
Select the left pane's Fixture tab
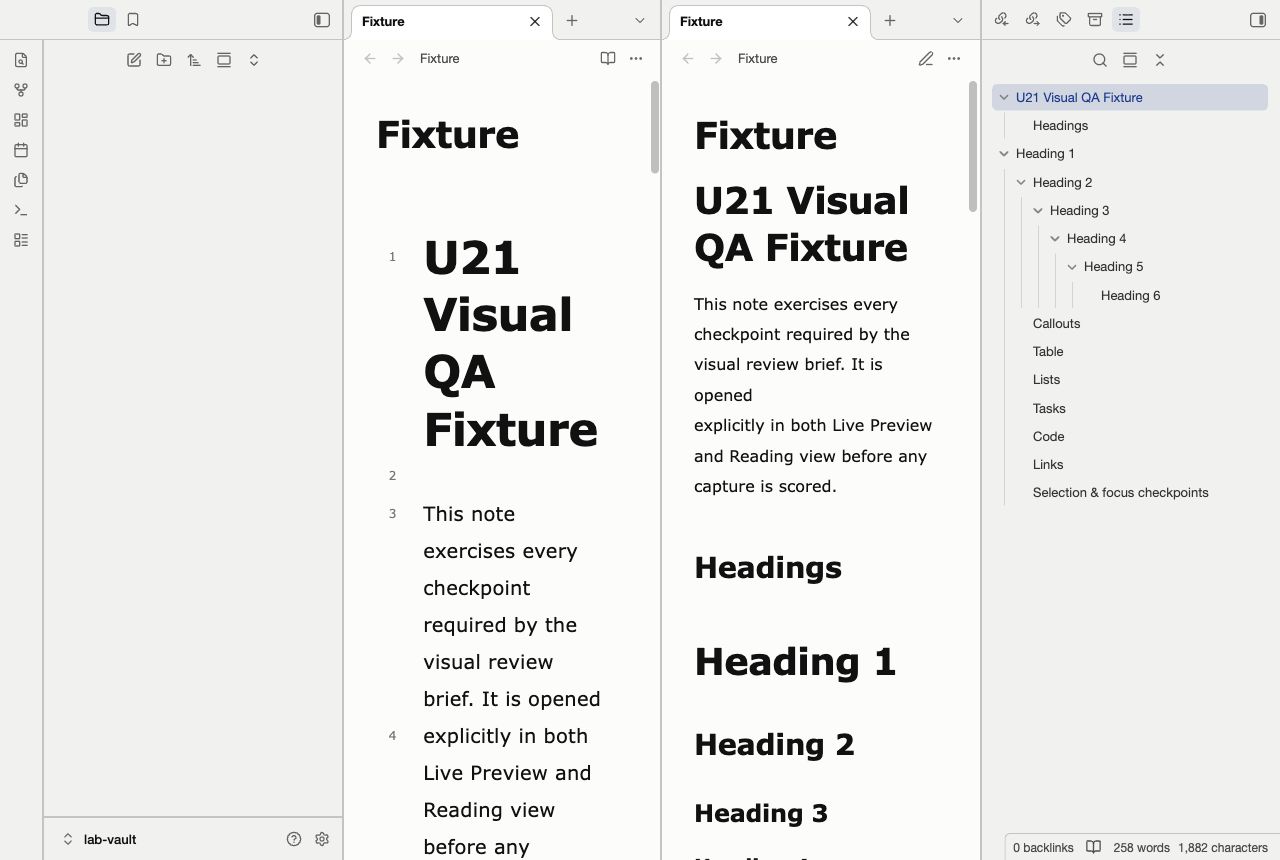tap(451, 21)
